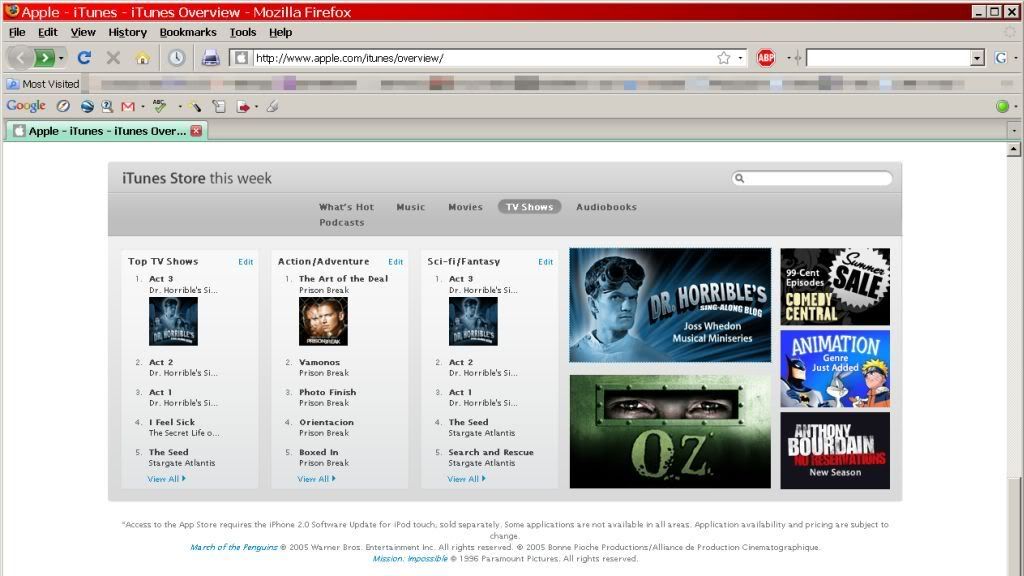The width and height of the screenshot is (1024, 576).
Task: Open Gmail from the Google Toolbar
Action: coord(128,106)
